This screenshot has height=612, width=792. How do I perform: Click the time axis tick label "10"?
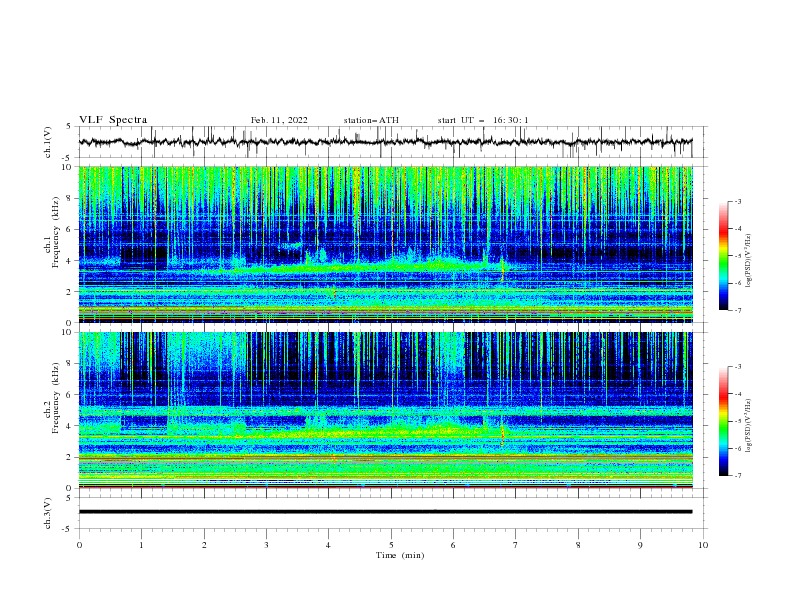(x=703, y=545)
